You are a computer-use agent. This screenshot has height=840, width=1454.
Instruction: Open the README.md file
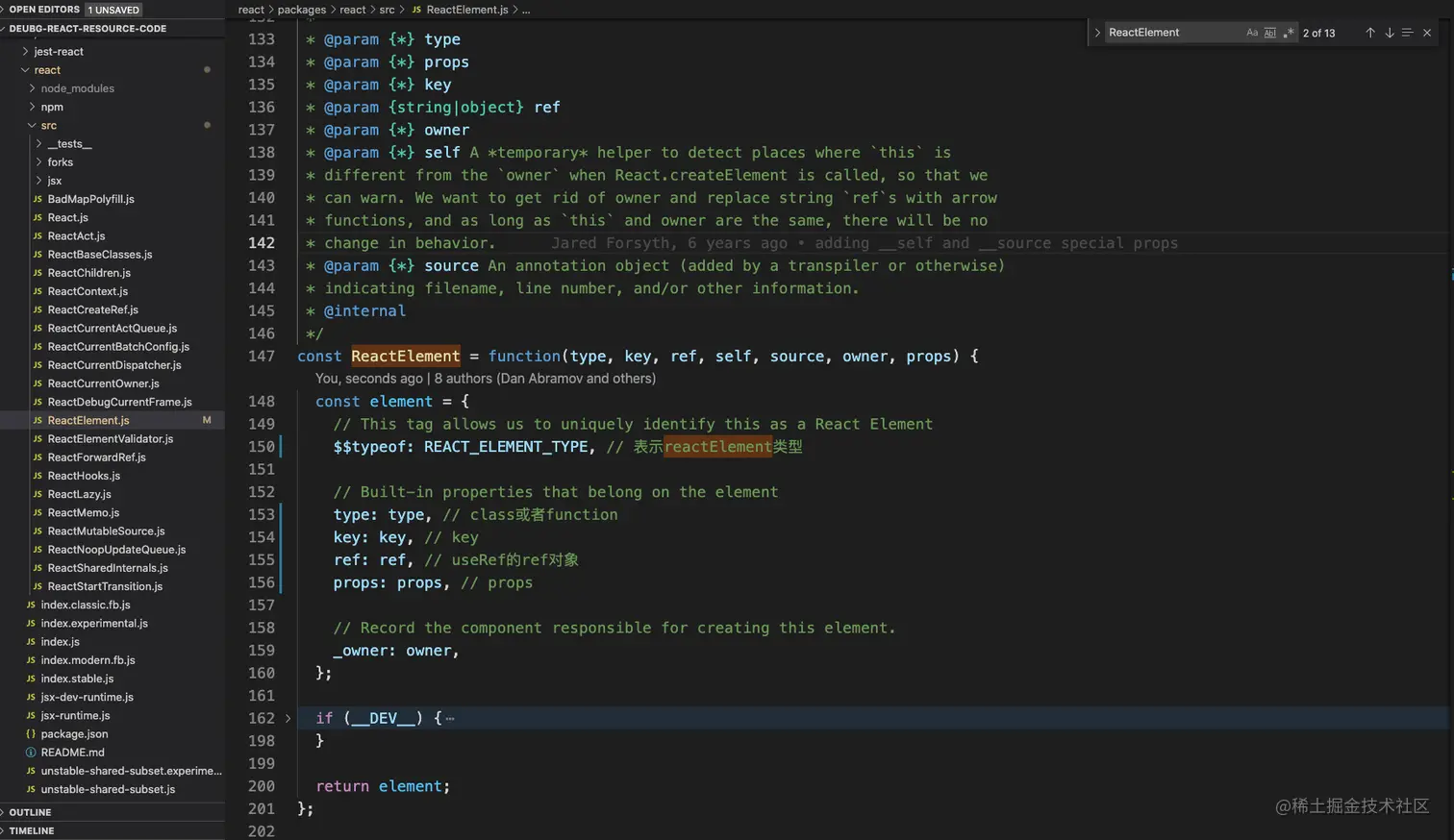coord(72,753)
